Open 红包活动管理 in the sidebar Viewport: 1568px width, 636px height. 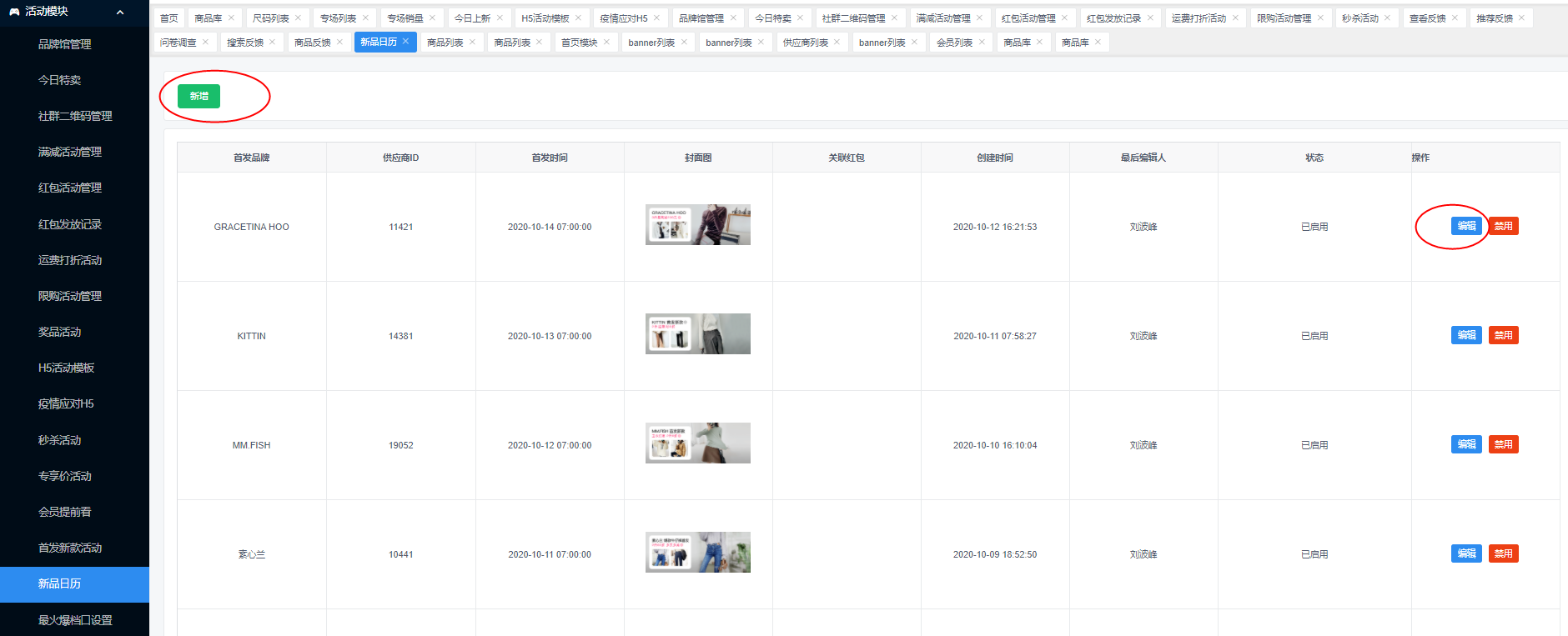(74, 188)
